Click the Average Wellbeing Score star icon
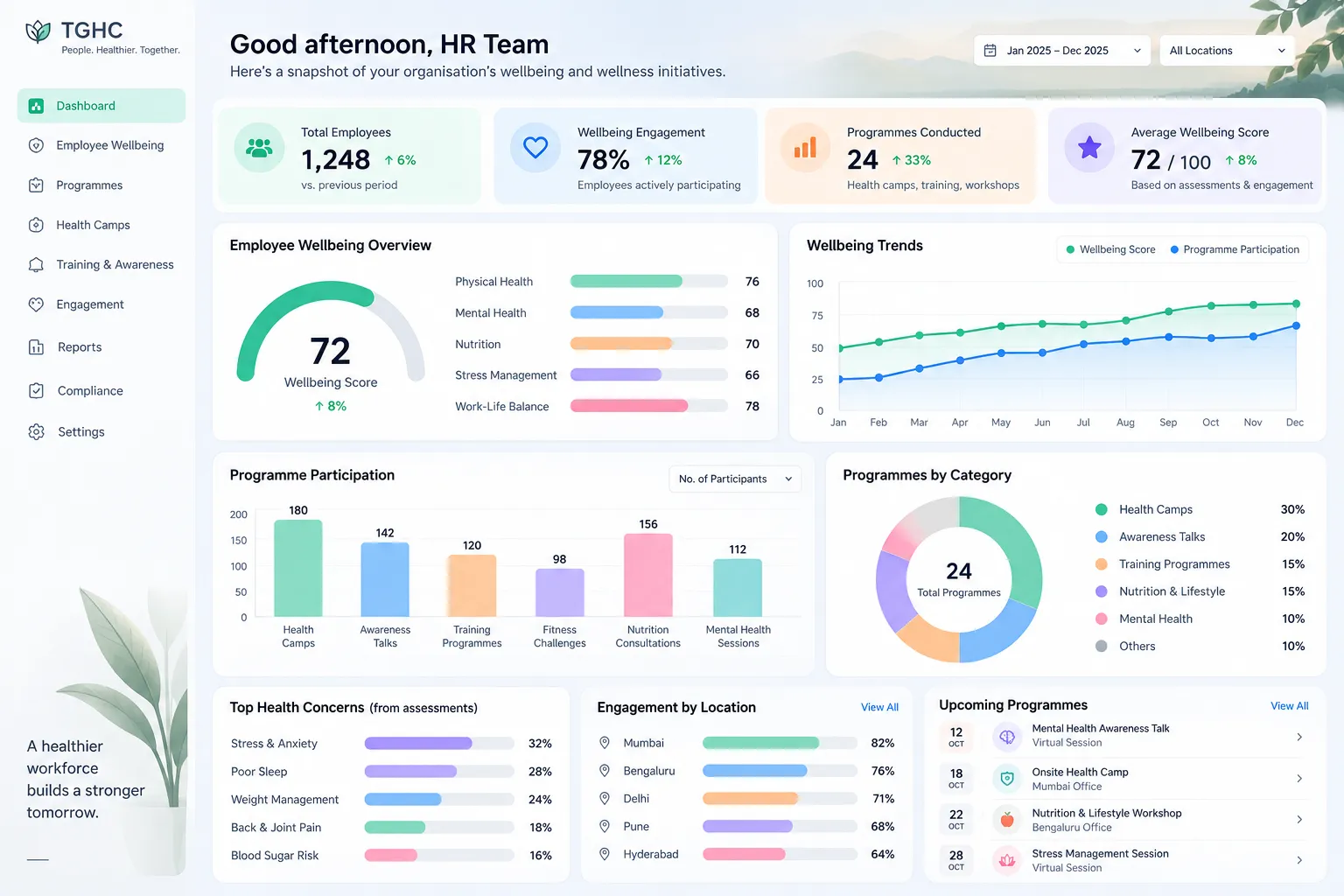The image size is (1344, 896). (1089, 148)
